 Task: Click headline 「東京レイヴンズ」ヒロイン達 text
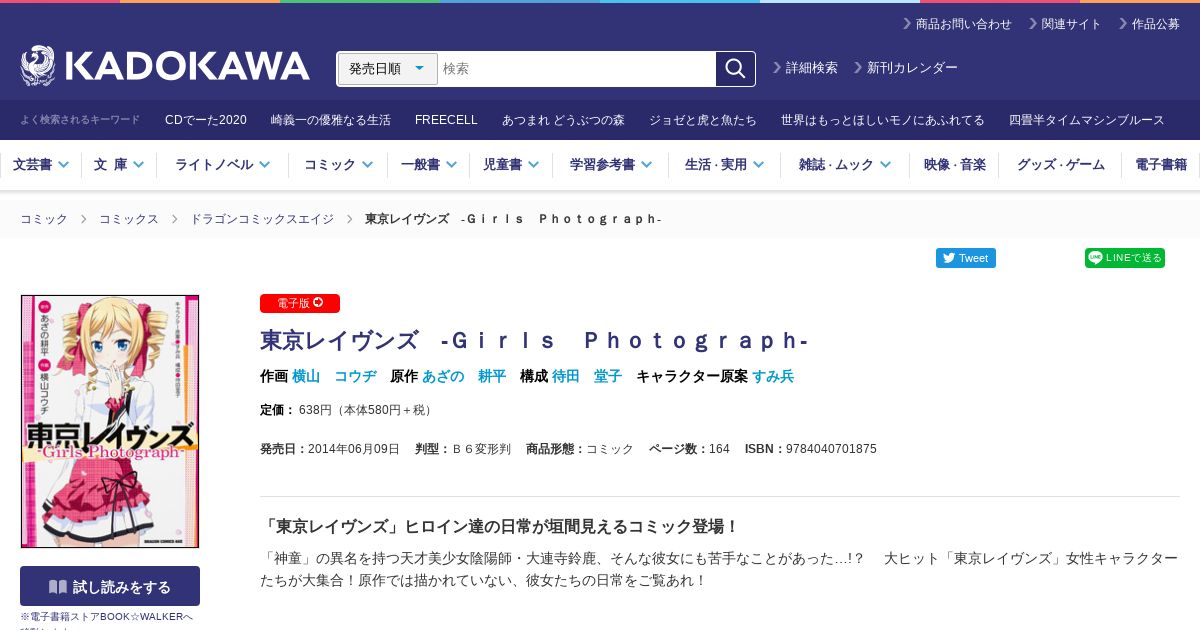tap(500, 526)
